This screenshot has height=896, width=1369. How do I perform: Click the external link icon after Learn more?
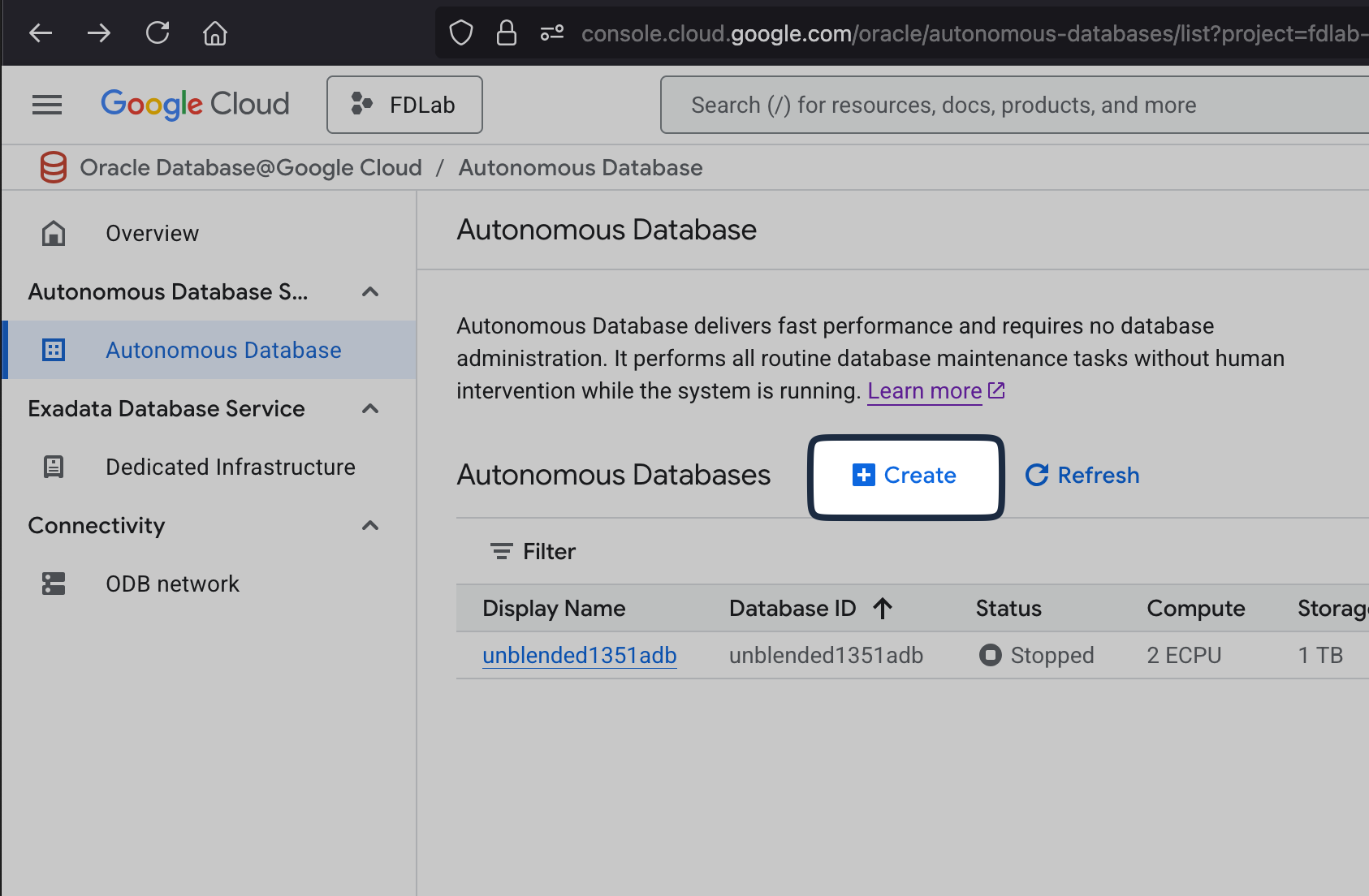click(x=996, y=390)
